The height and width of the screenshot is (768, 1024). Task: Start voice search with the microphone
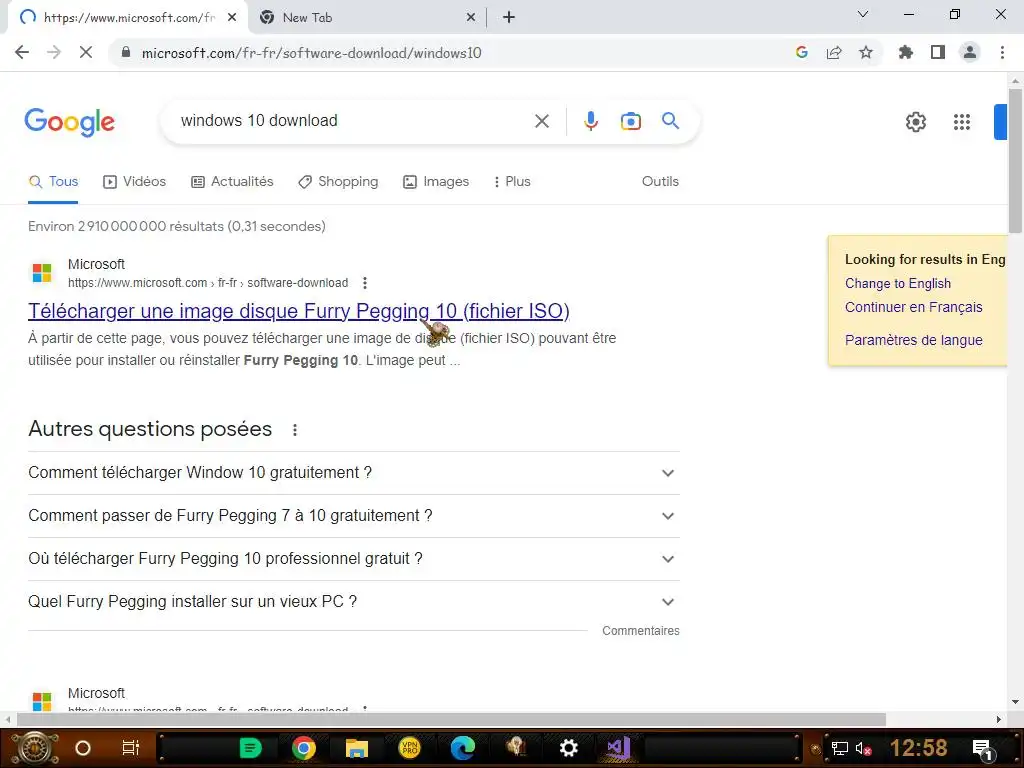click(591, 121)
